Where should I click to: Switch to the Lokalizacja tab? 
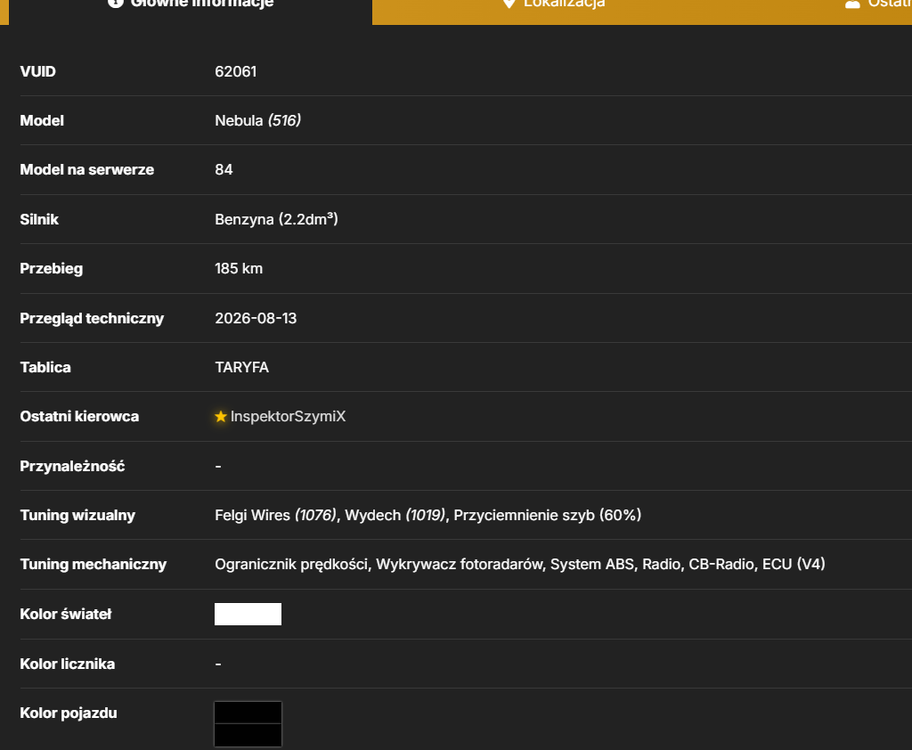[x=554, y=12]
